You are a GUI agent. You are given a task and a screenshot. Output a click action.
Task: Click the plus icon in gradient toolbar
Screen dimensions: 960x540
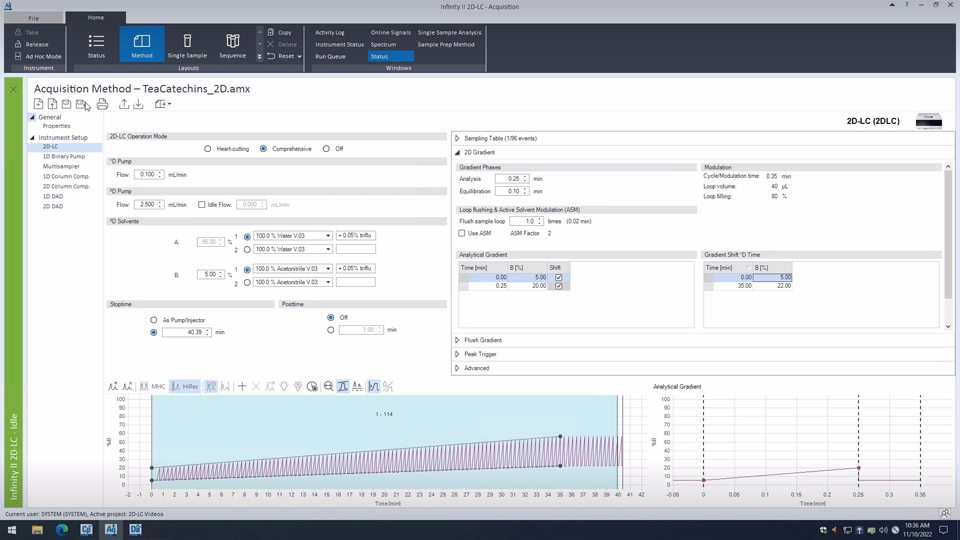(242, 386)
